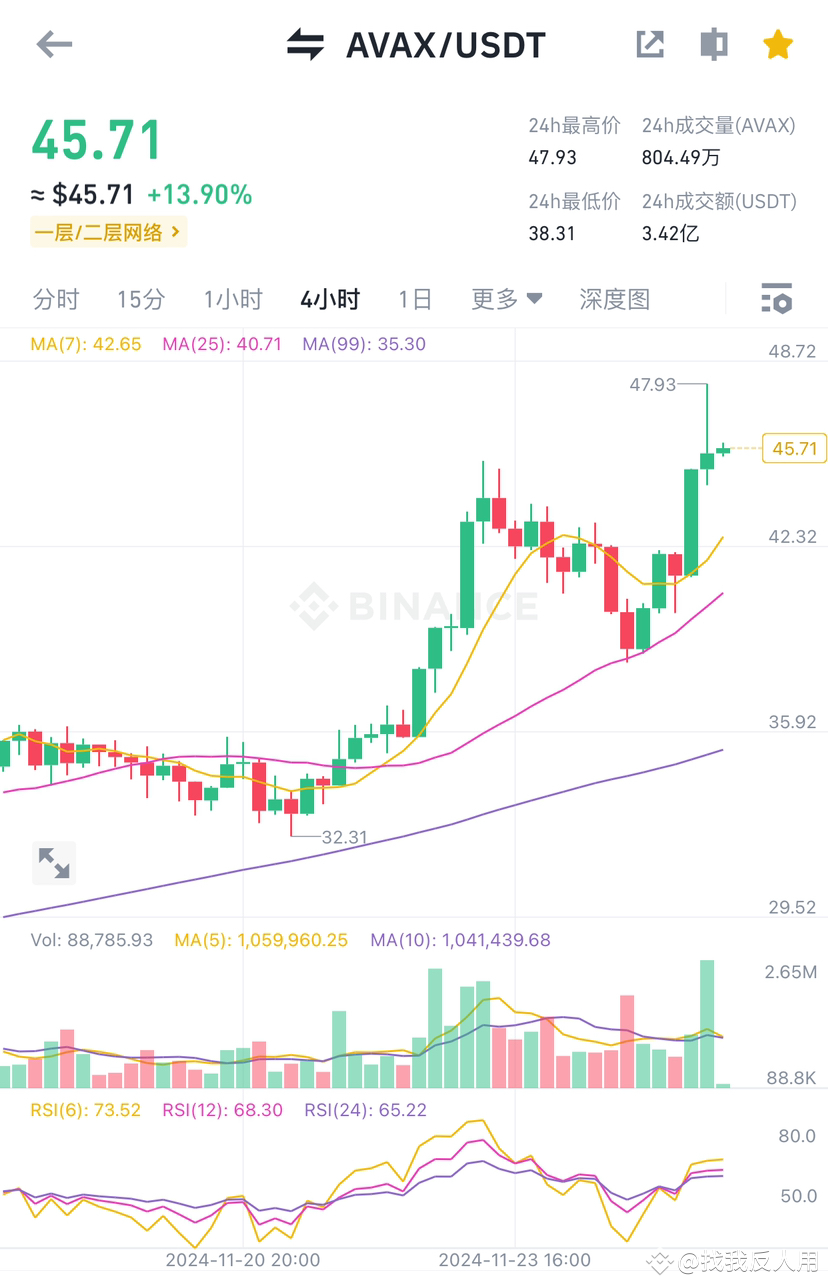The width and height of the screenshot is (828, 1284).
Task: Switch to the 1日 timeframe tab
Action: tap(414, 299)
